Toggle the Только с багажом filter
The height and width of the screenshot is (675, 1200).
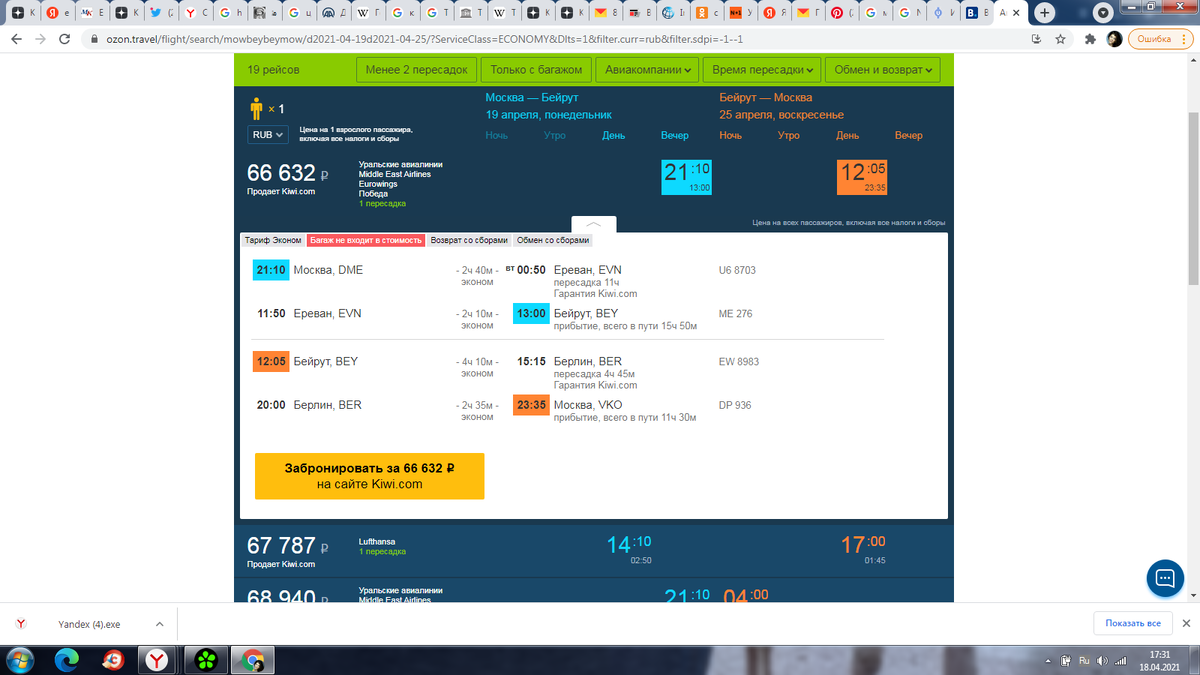point(536,70)
